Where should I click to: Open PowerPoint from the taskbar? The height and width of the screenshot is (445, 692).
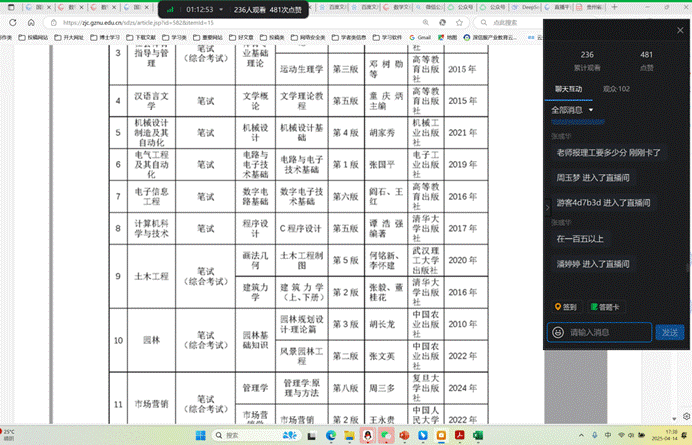click(404, 436)
